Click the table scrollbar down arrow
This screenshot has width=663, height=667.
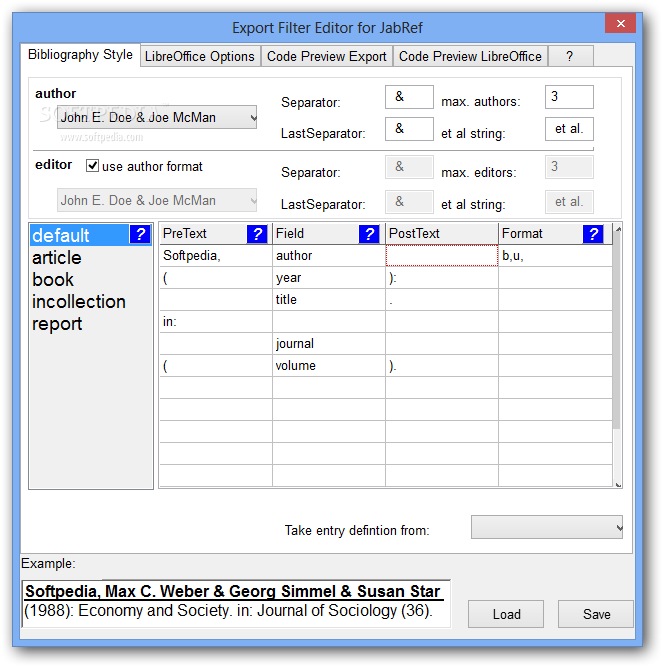[618, 485]
